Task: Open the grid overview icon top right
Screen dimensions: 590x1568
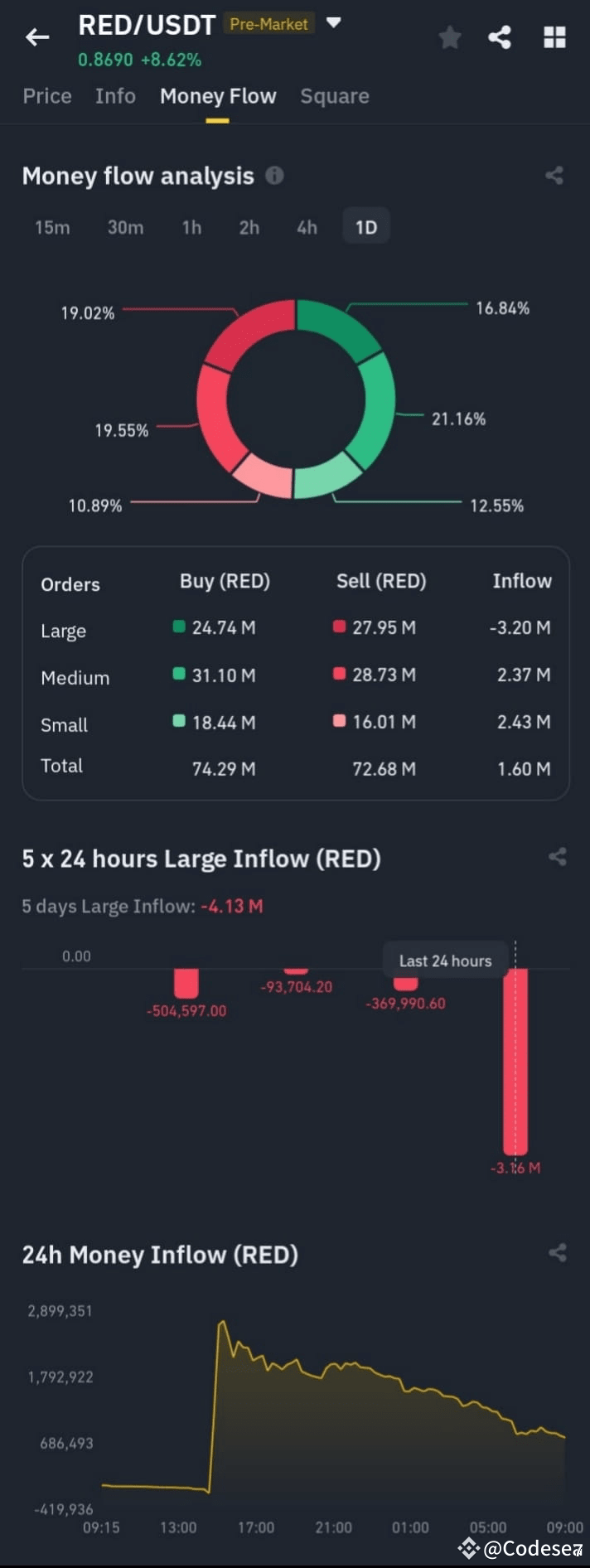Action: [554, 37]
